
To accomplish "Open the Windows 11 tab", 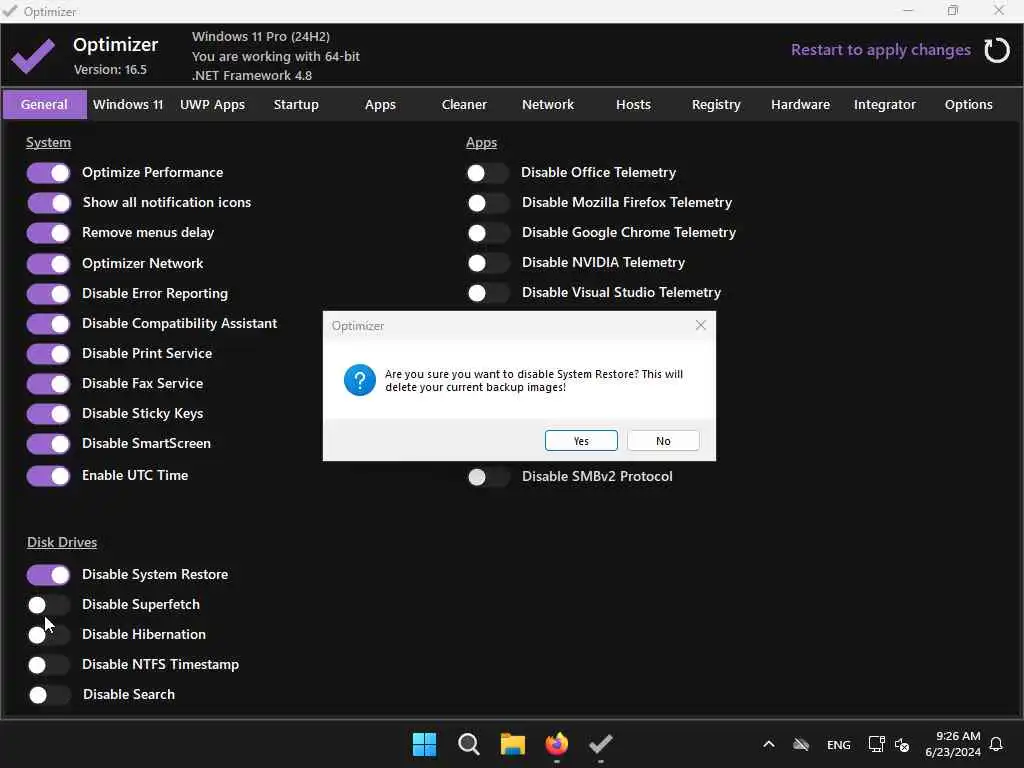I will tap(128, 104).
